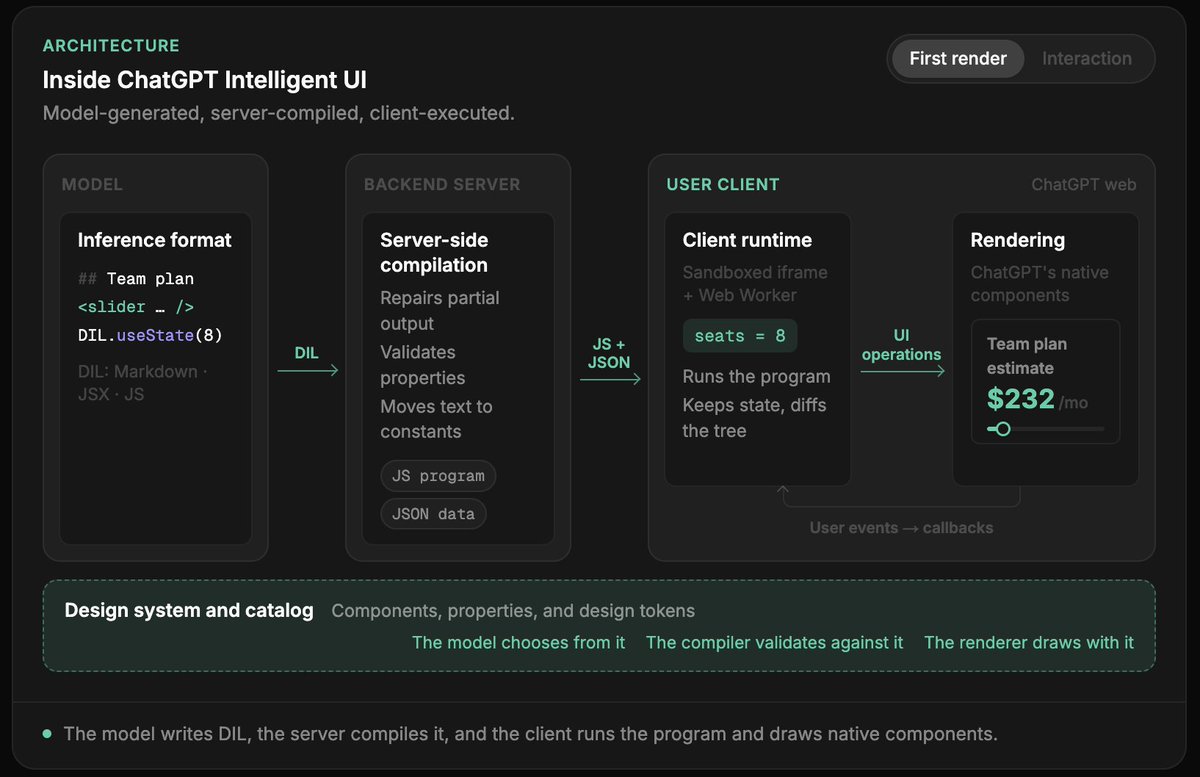The height and width of the screenshot is (777, 1200).
Task: Click the bottom caption about DIL
Action: (x=530, y=734)
